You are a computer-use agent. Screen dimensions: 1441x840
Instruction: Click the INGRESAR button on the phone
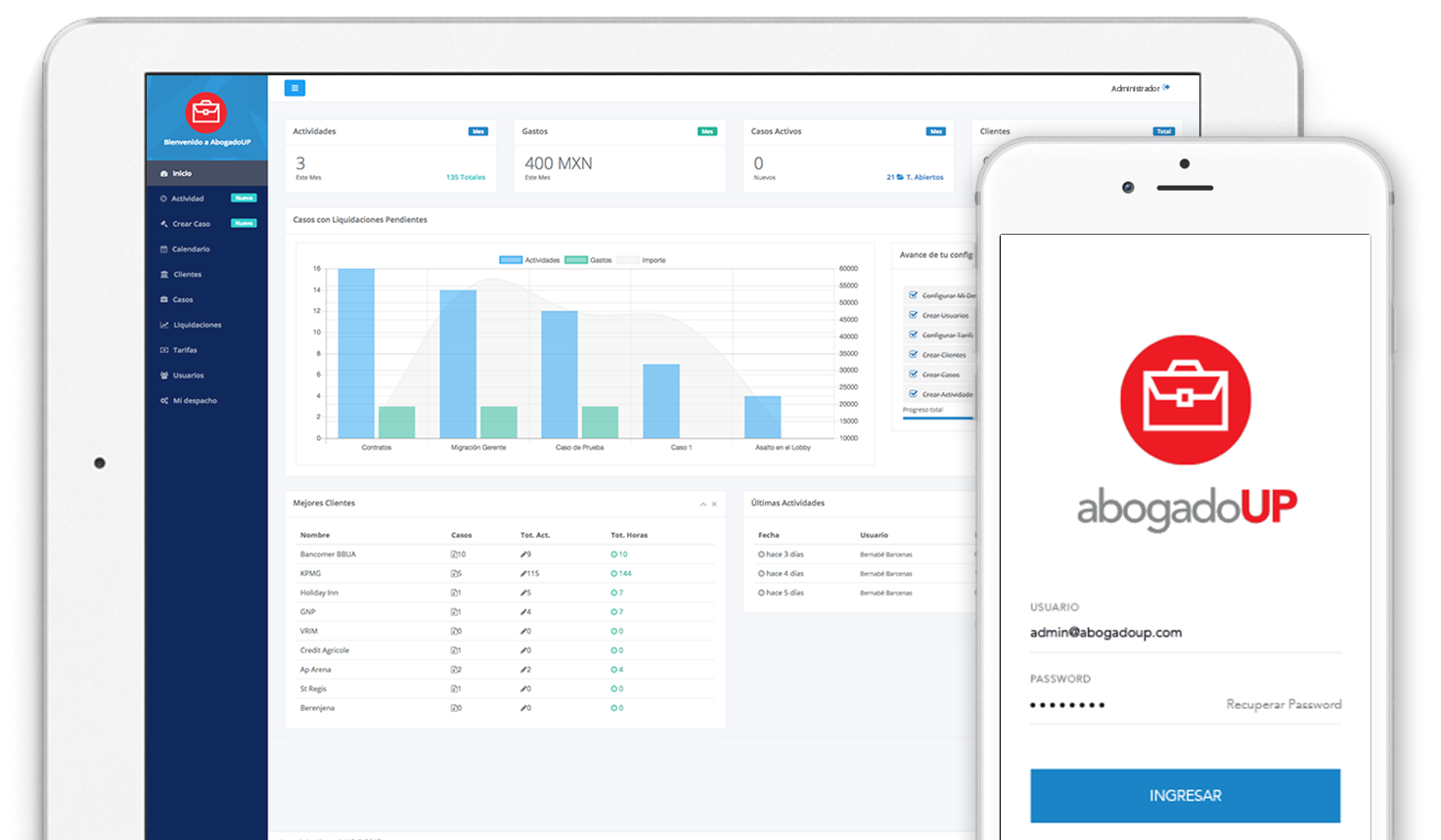[1185, 795]
